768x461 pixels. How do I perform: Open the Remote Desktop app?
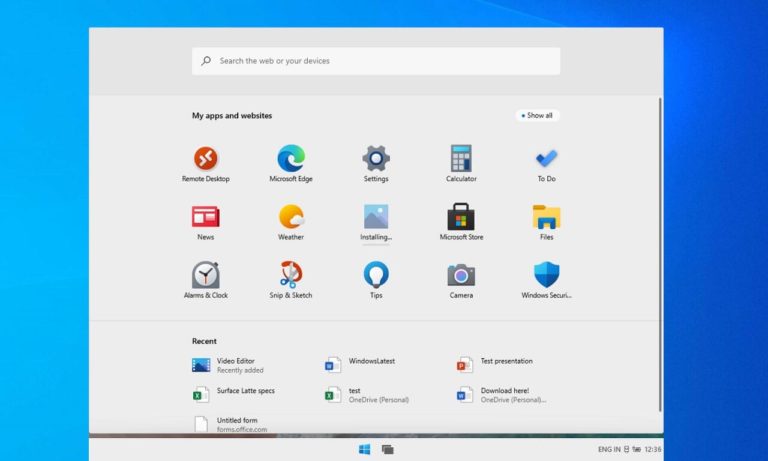point(206,164)
